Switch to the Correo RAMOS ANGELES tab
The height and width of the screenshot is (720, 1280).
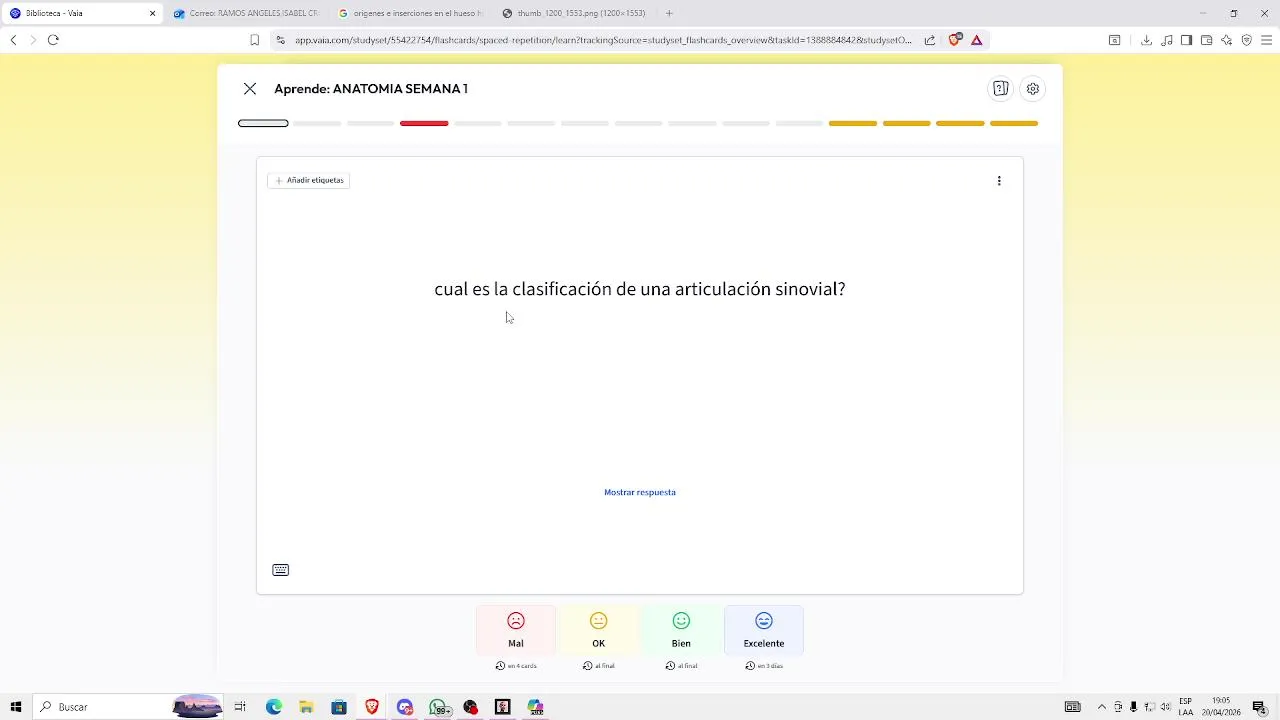[x=246, y=13]
